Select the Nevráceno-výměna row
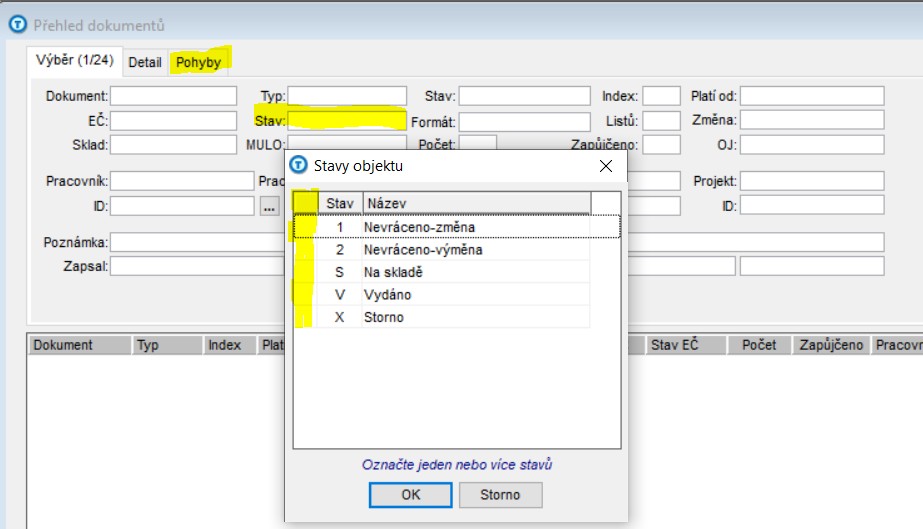The height and width of the screenshot is (529, 923). (441, 249)
